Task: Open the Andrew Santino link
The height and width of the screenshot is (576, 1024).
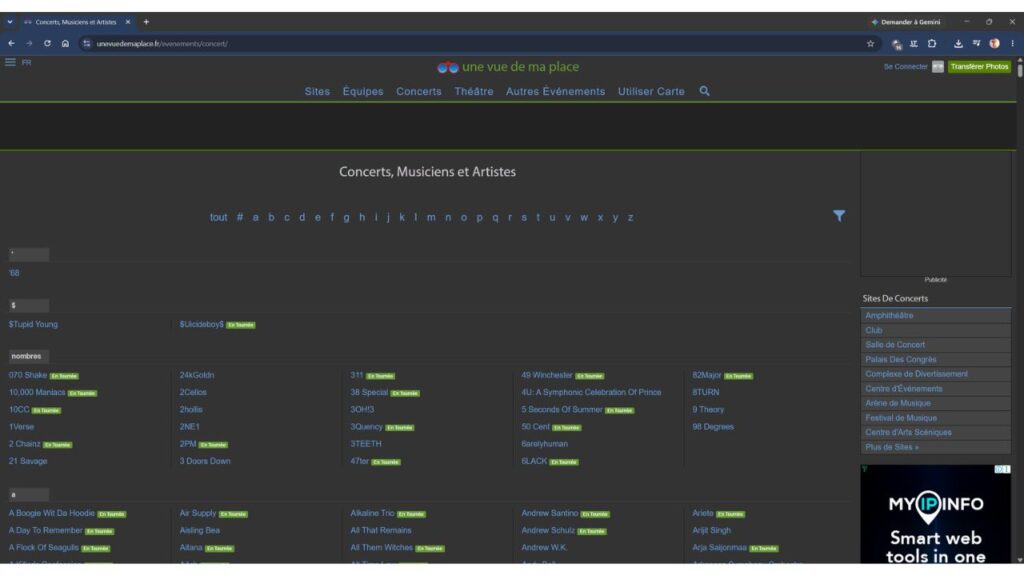Action: click(x=549, y=513)
